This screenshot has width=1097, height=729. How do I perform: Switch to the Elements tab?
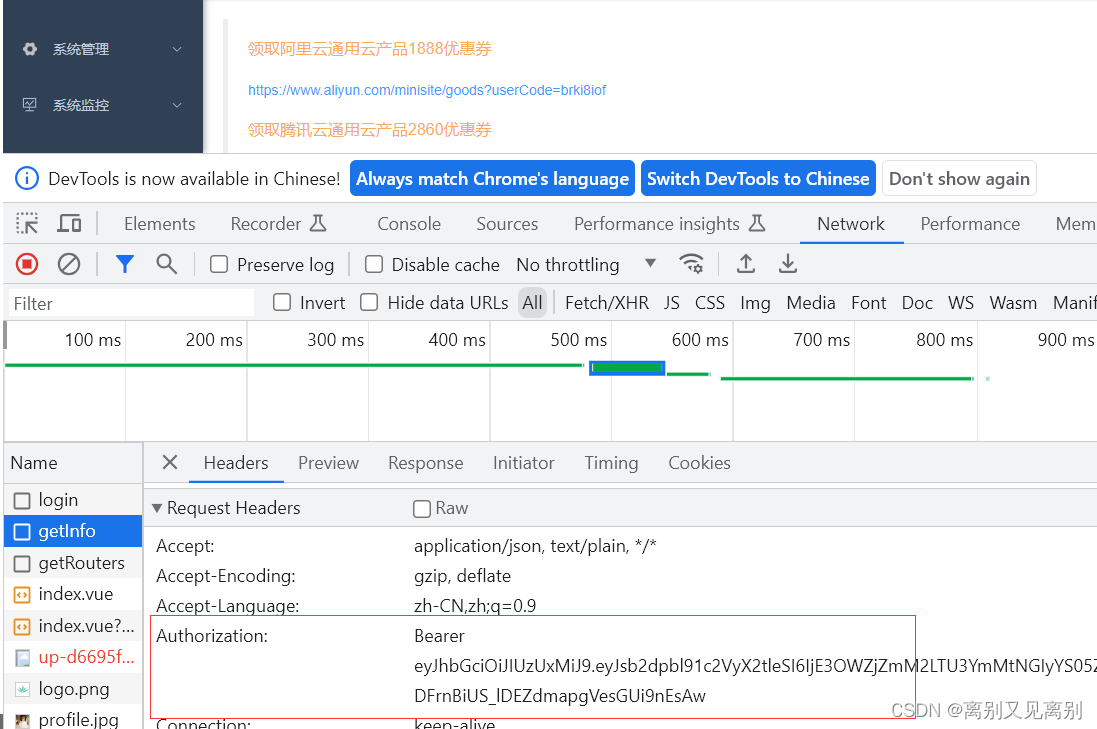tap(160, 224)
